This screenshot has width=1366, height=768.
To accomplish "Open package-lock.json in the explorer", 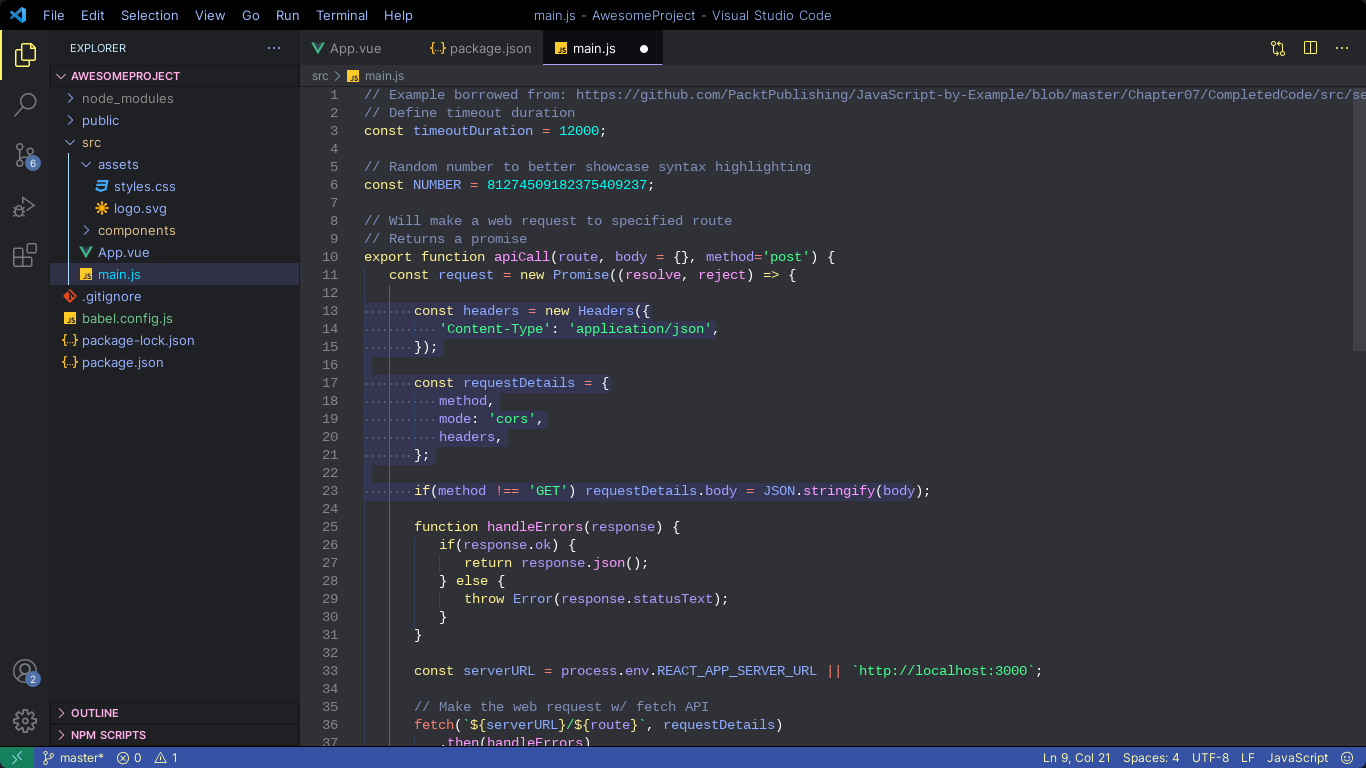I will (175, 340).
